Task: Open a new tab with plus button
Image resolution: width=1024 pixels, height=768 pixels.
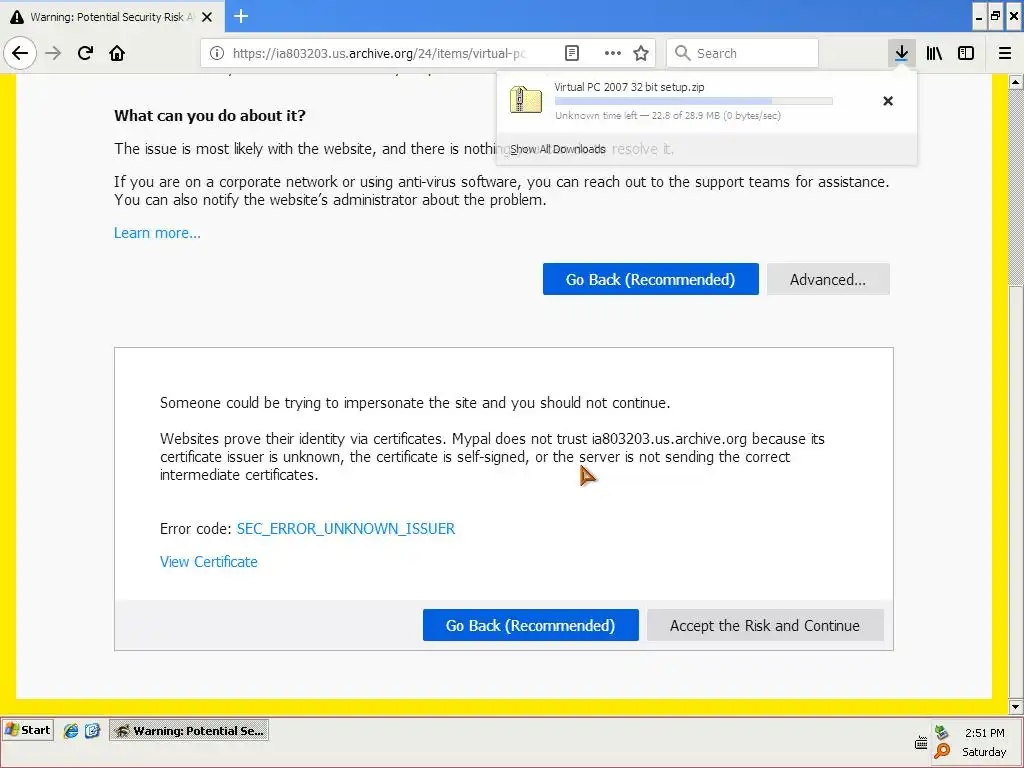Action: point(241,16)
